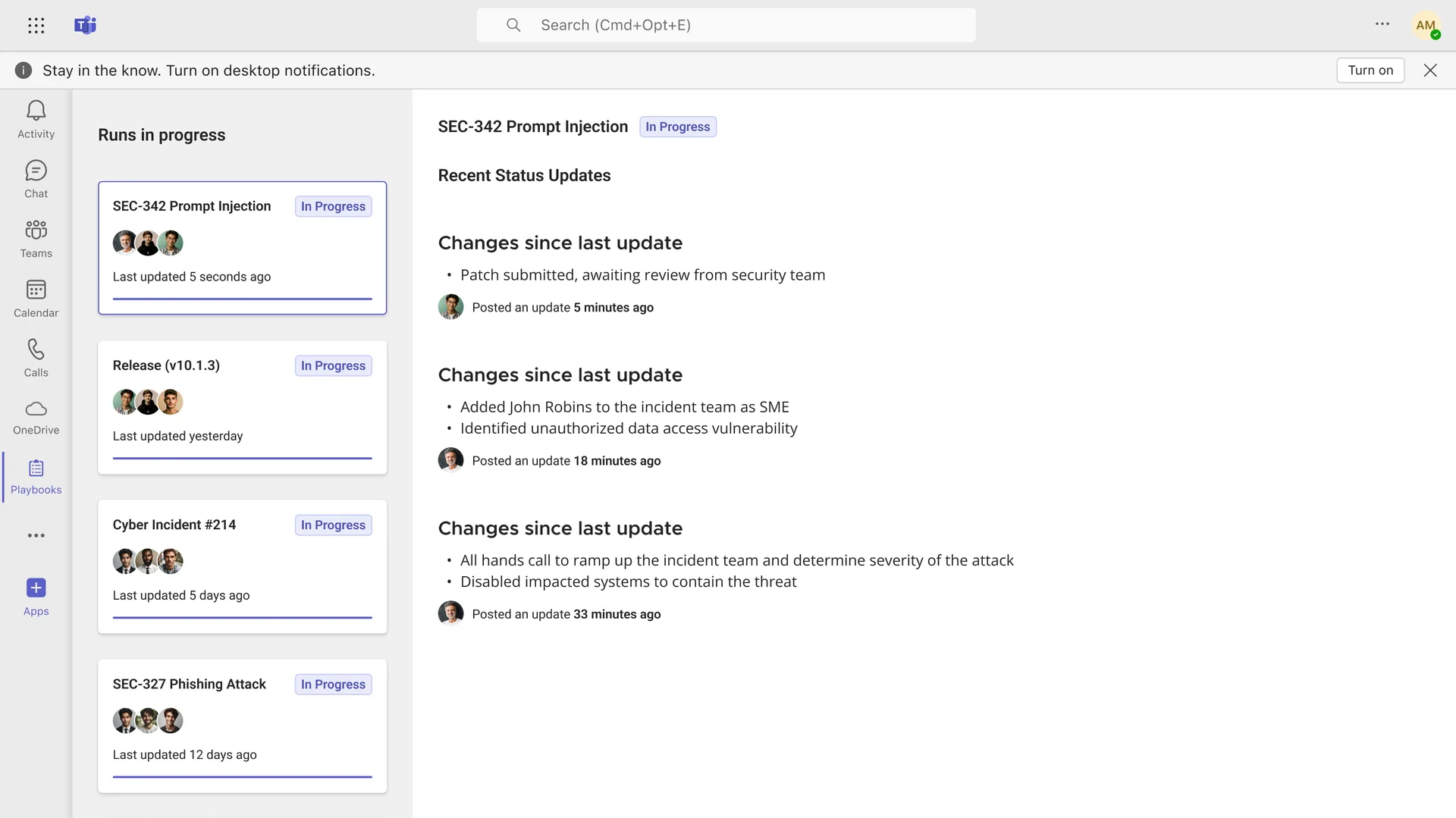Click progress bar on Release card

pos(242,458)
